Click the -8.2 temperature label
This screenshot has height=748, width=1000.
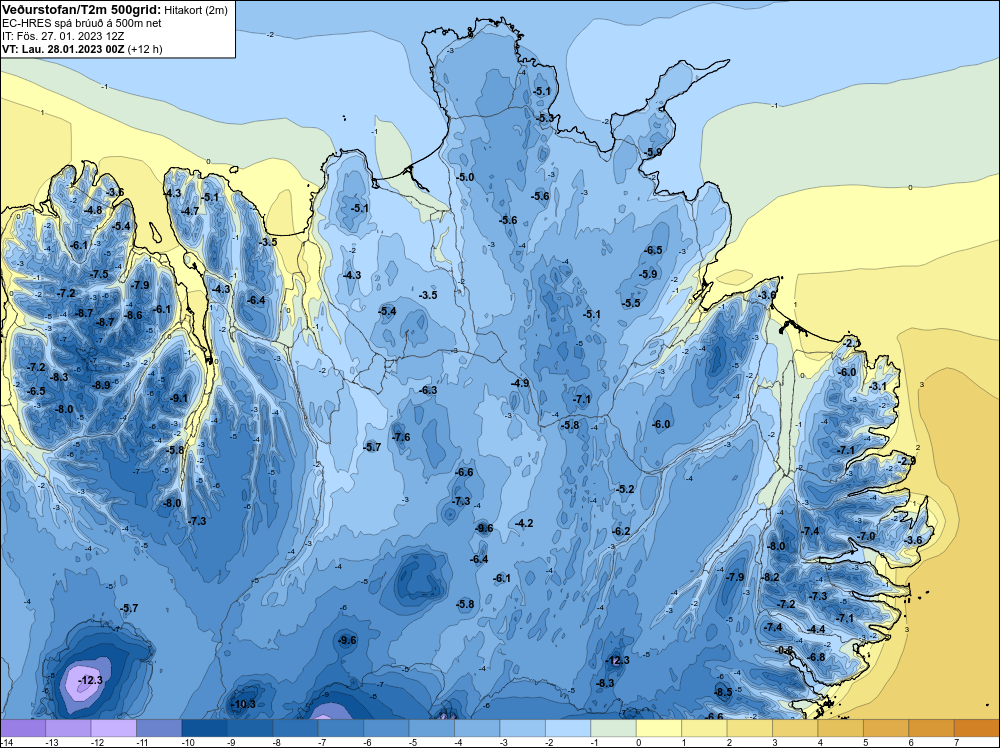pos(771,577)
